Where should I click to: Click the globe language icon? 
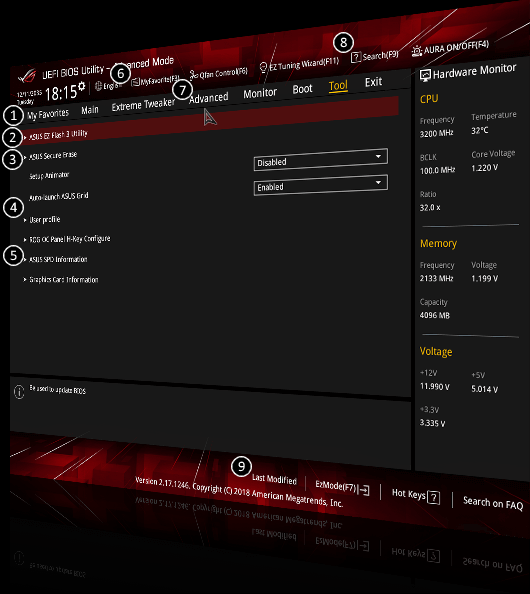point(98,86)
